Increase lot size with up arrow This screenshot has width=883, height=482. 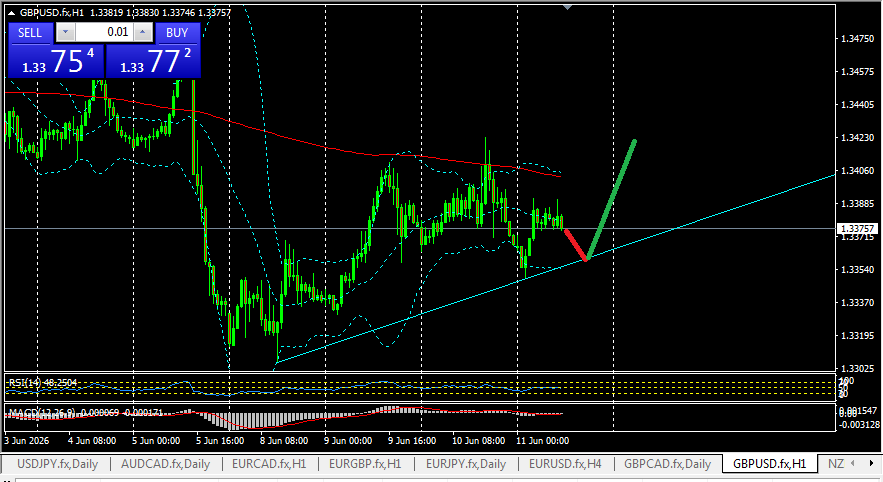click(142, 32)
